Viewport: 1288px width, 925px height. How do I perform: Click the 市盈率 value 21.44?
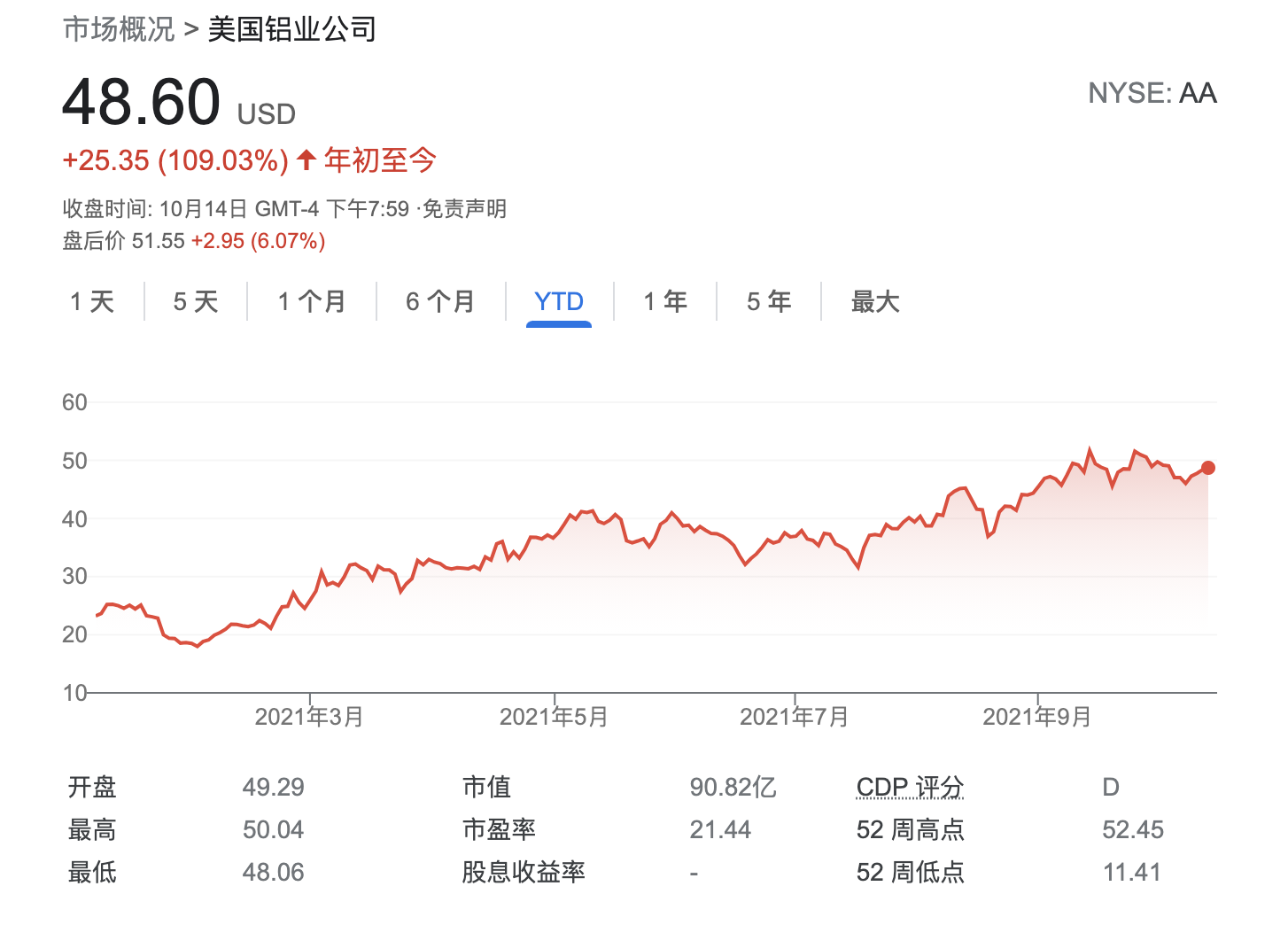click(720, 829)
